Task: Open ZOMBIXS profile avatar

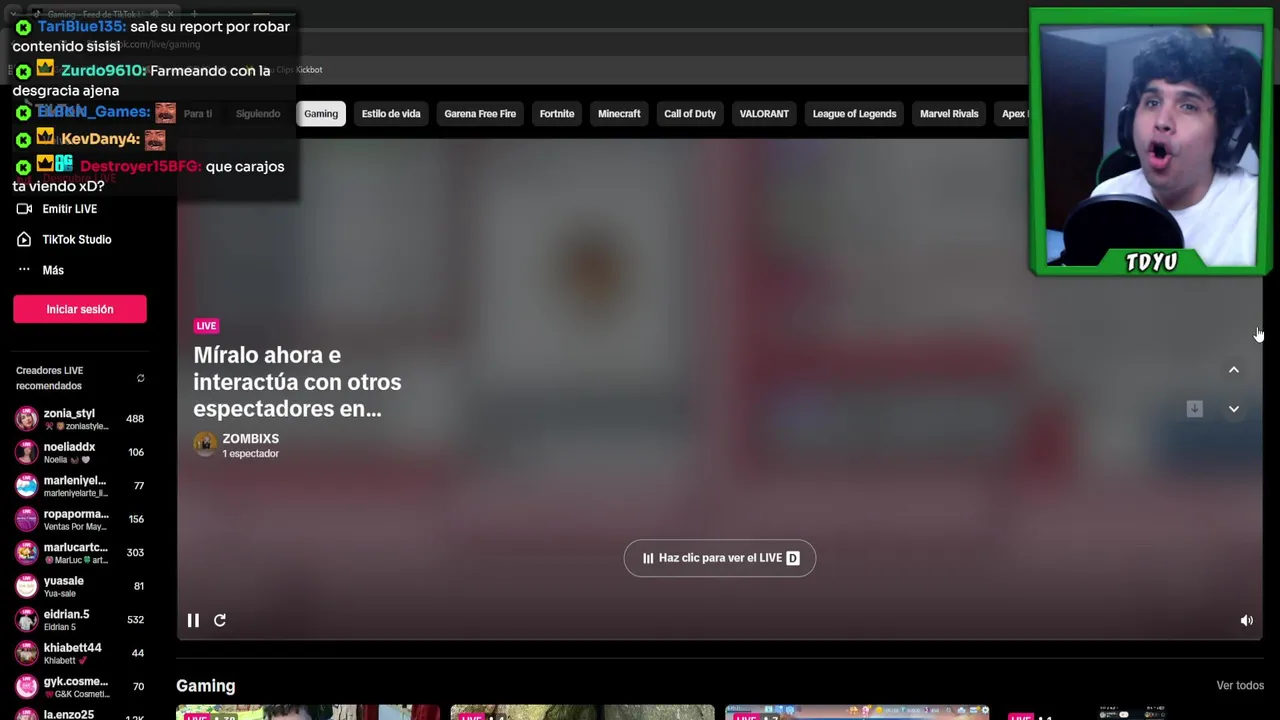Action: (x=205, y=445)
